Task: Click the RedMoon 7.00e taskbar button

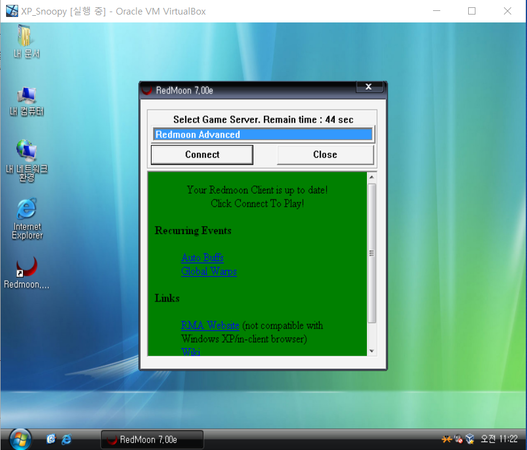Action: click(152, 439)
